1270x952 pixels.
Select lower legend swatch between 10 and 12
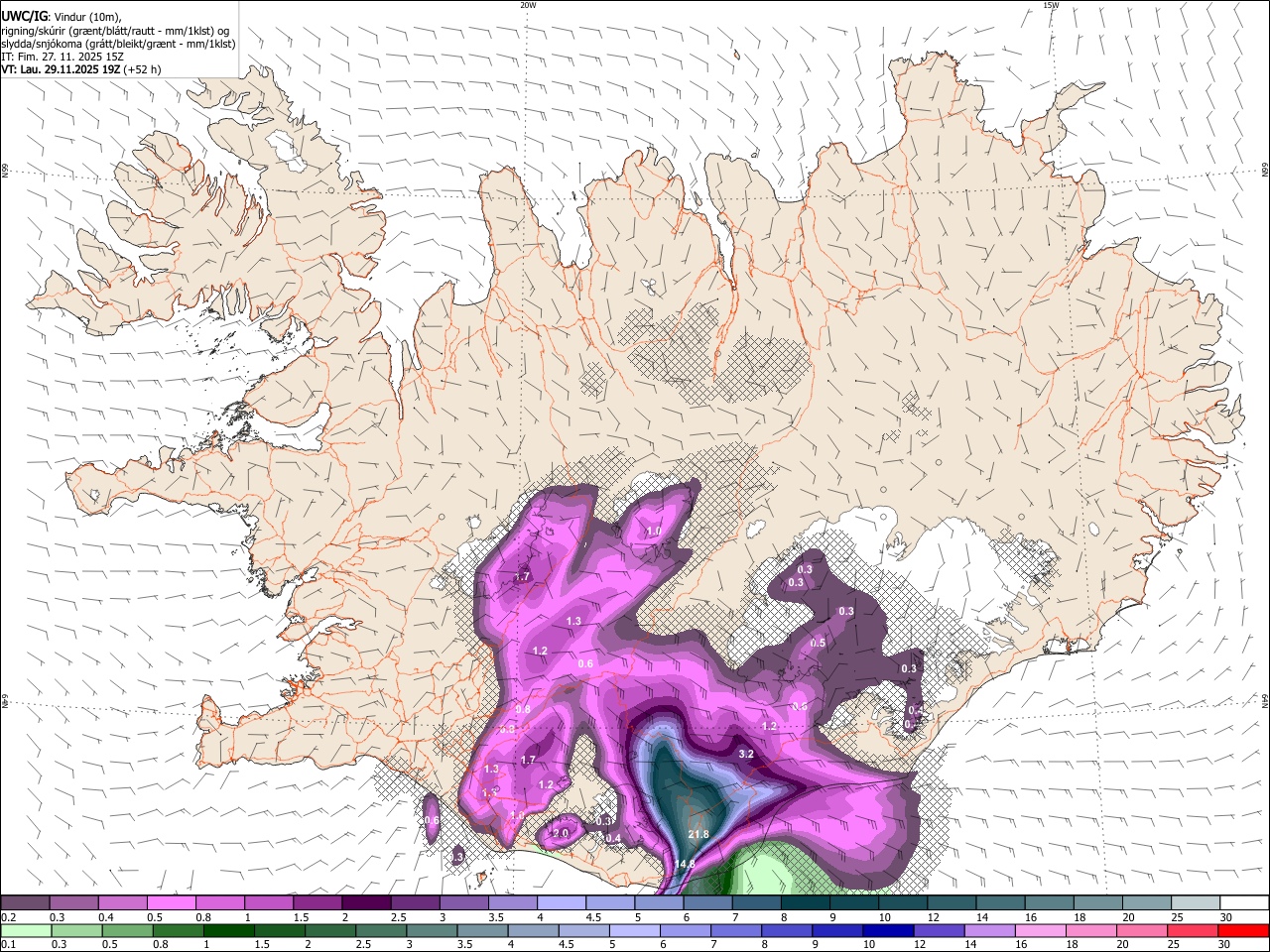tap(887, 930)
